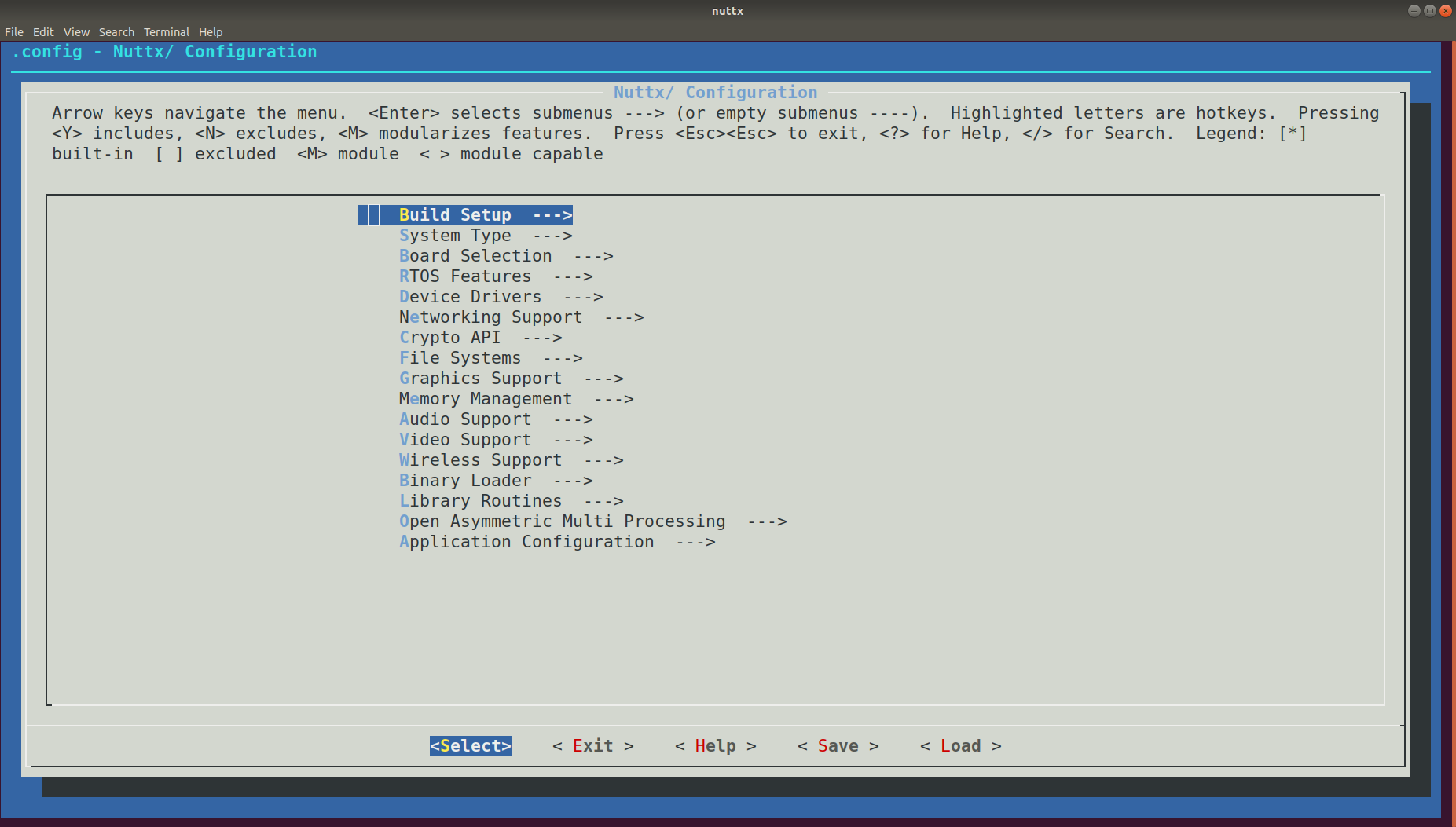The width and height of the screenshot is (1456, 827).
Task: Open Memory Management entry
Action: coord(515,399)
